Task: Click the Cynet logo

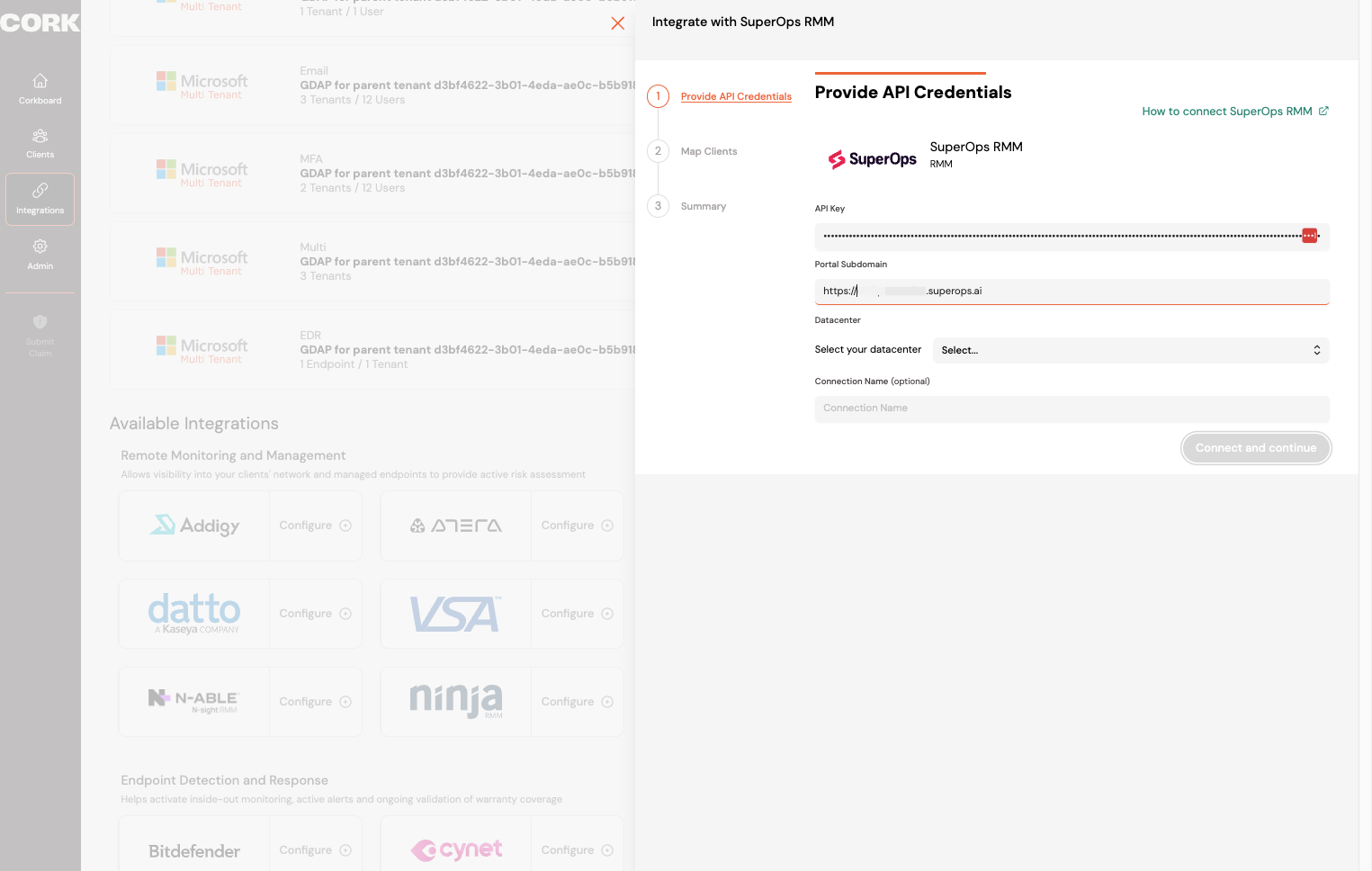Action: 456,849
